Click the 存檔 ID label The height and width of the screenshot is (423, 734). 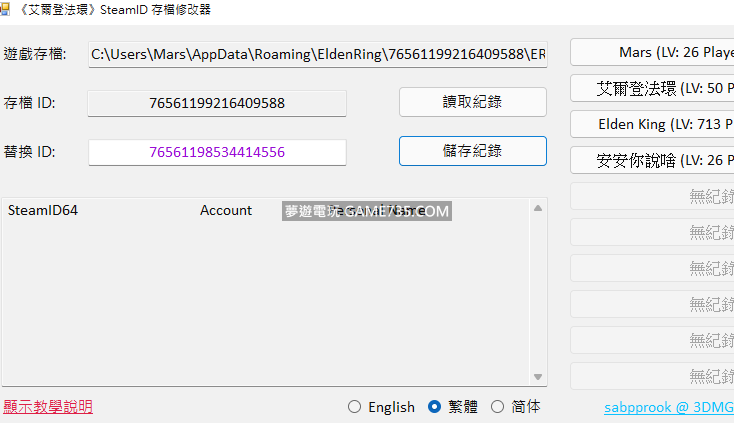[29, 103]
